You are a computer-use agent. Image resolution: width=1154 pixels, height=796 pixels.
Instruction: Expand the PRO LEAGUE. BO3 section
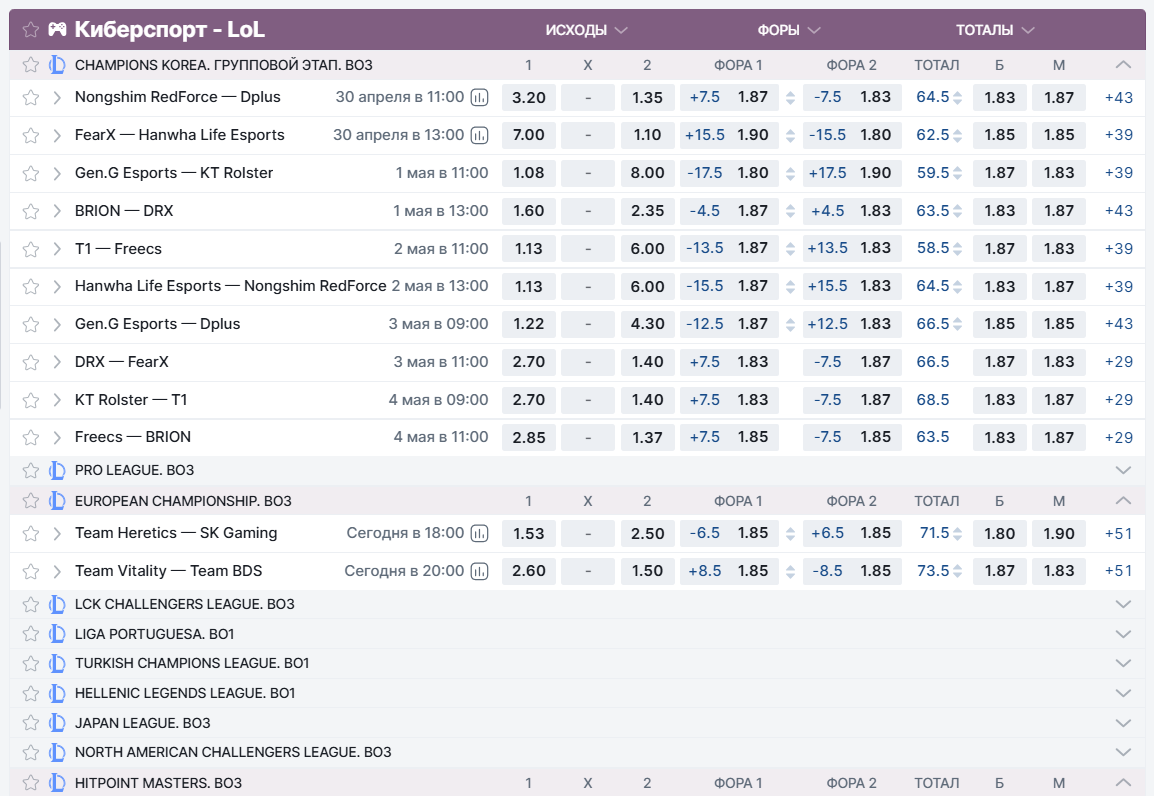1123,470
